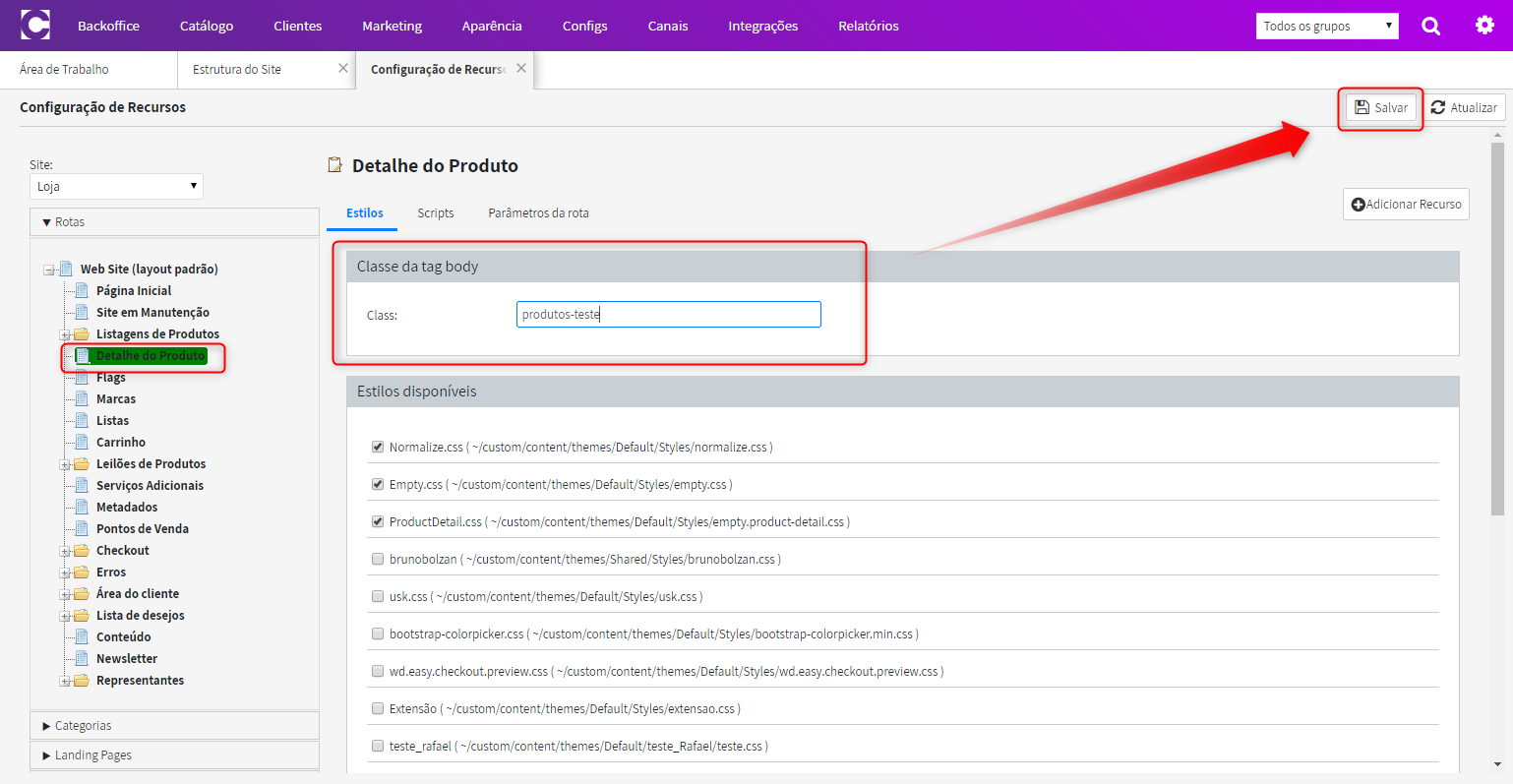
Task: Open the search magnifier icon
Action: click(x=1431, y=26)
